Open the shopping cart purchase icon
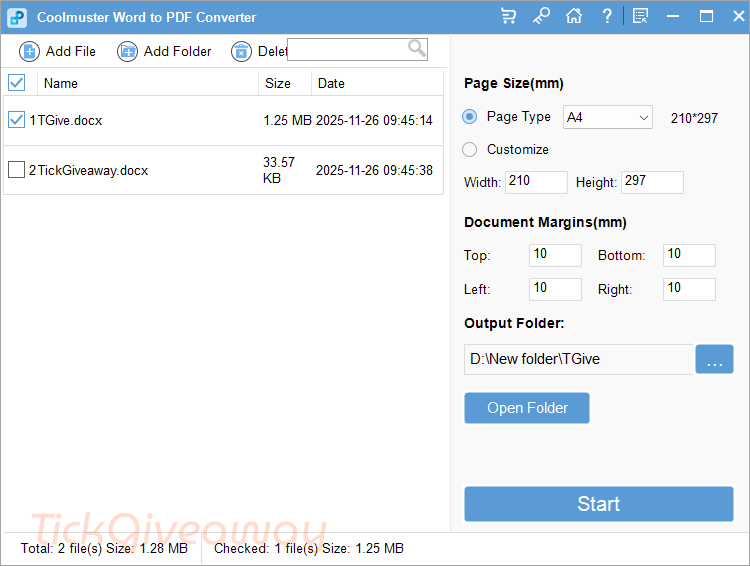750x566 pixels. pyautogui.click(x=508, y=16)
